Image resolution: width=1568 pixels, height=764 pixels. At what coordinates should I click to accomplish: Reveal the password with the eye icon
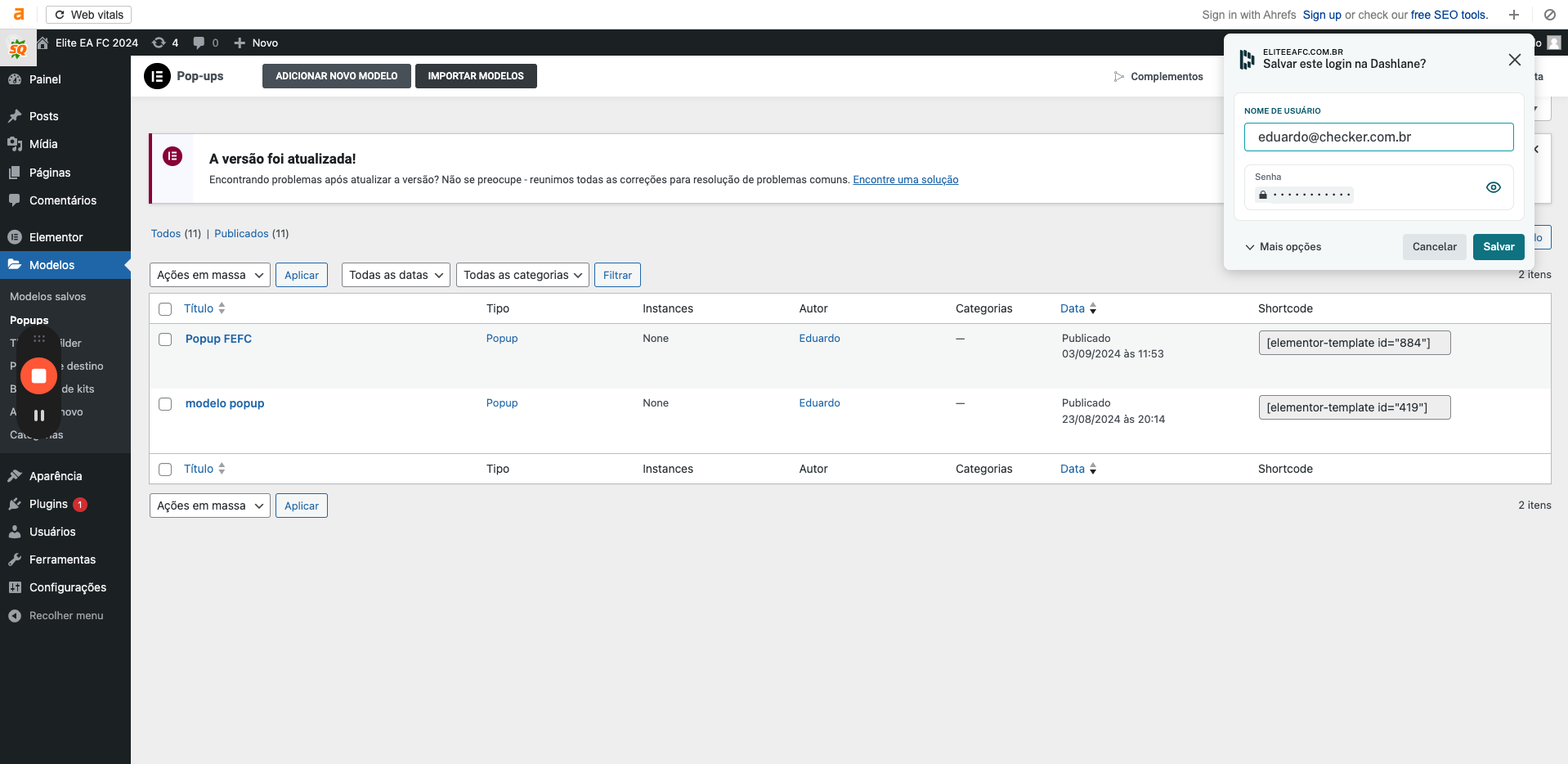click(1494, 187)
